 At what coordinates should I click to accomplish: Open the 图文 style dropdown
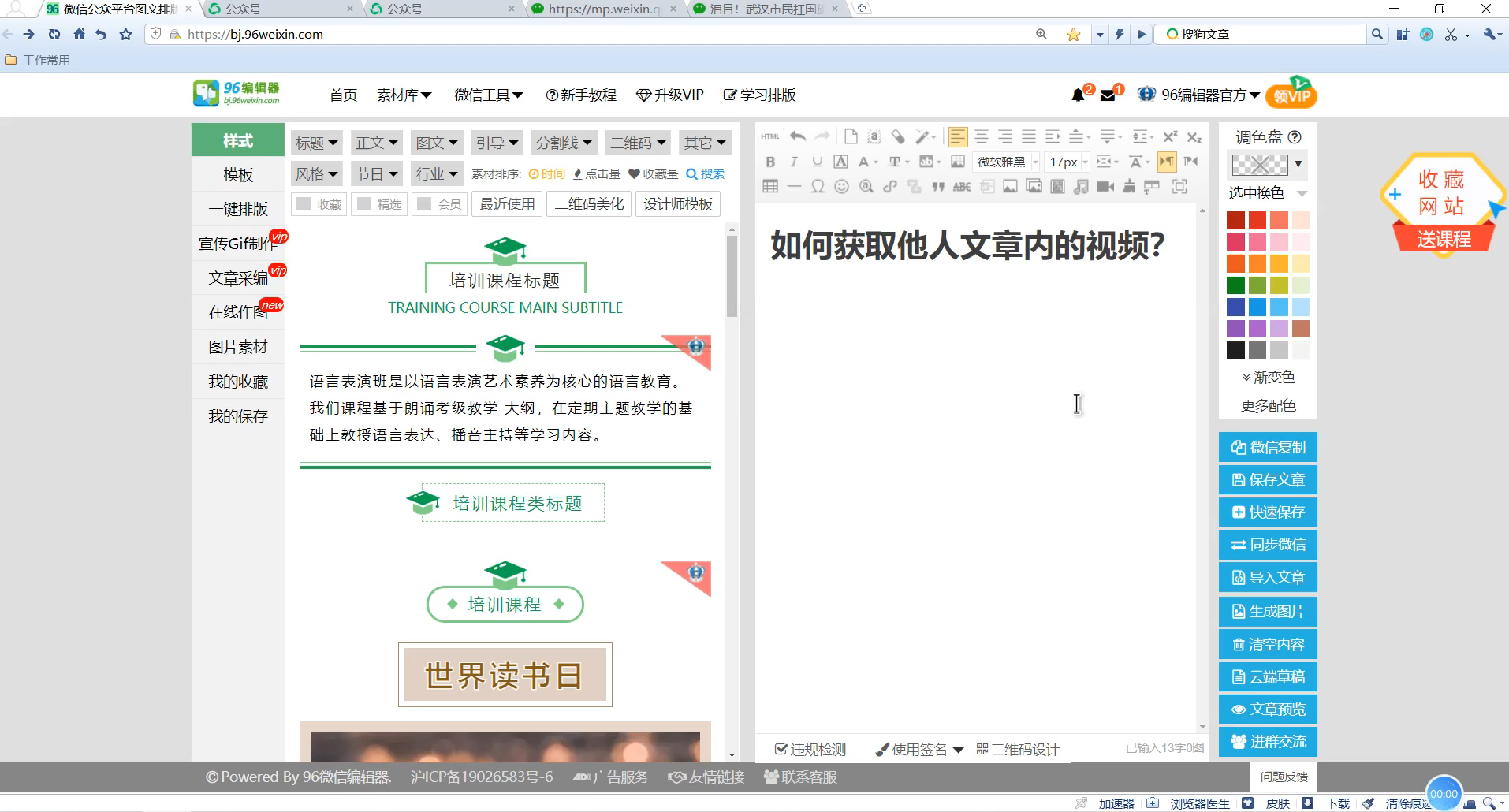(x=437, y=143)
